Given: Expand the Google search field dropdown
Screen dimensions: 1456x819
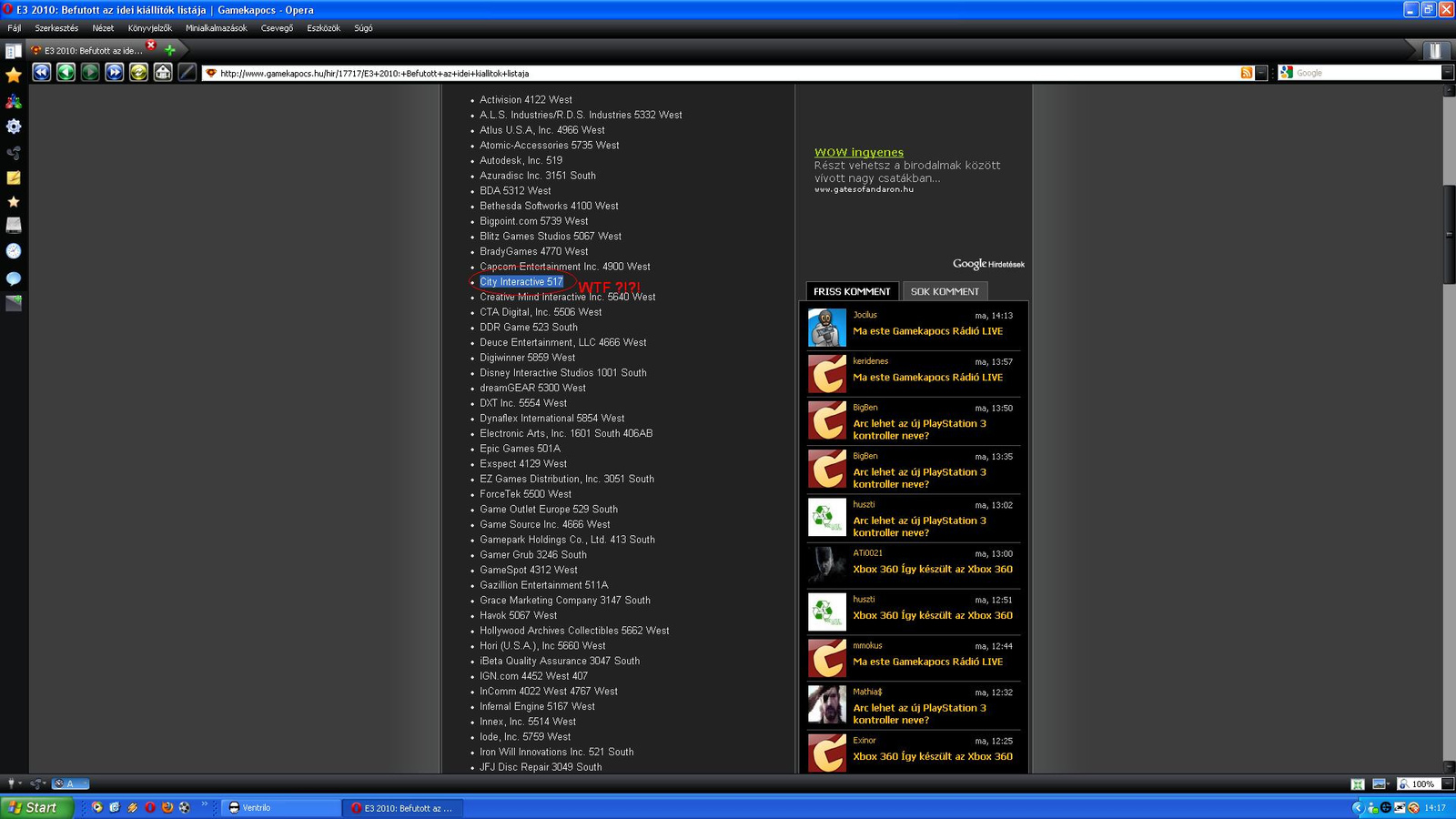Looking at the screenshot, I should (x=1448, y=73).
